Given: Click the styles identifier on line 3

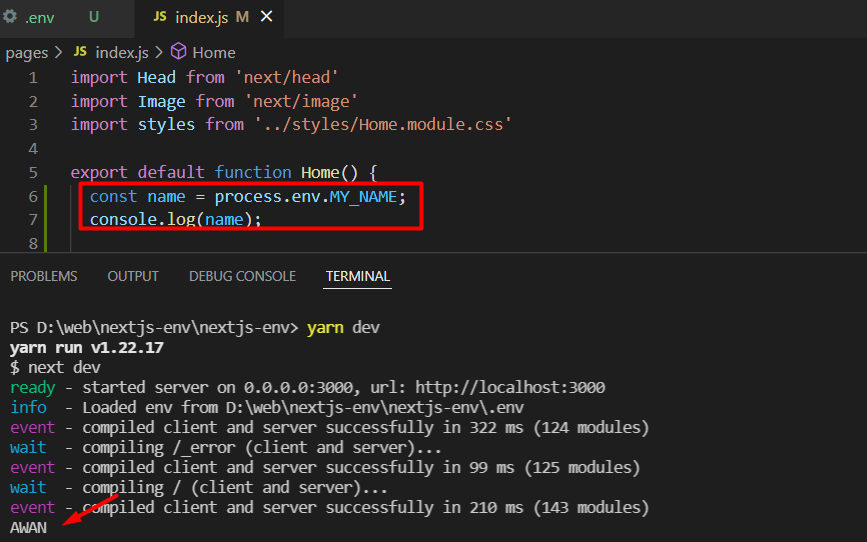Looking at the screenshot, I should pos(166,124).
